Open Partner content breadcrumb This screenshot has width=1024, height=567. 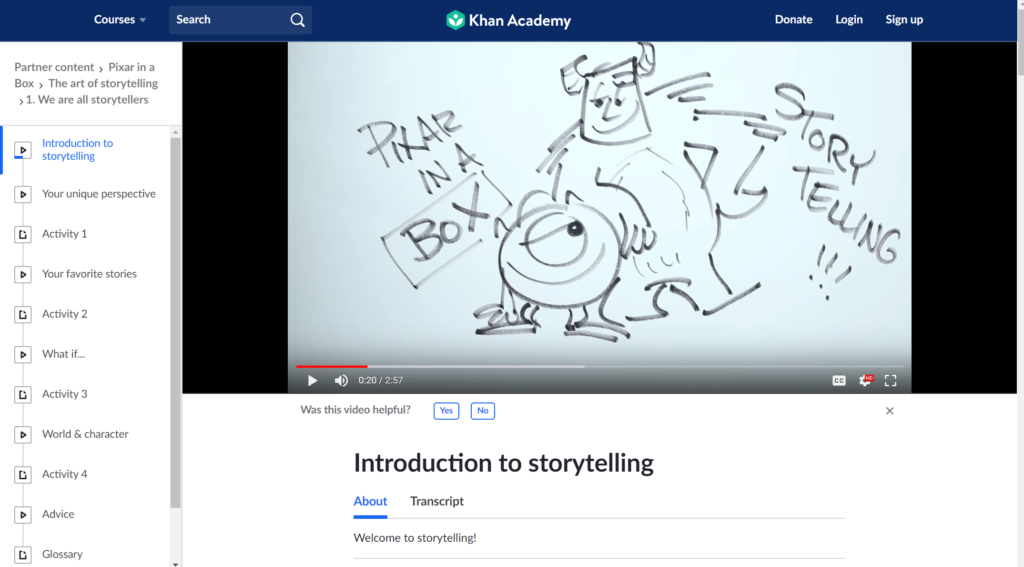pyautogui.click(x=54, y=67)
